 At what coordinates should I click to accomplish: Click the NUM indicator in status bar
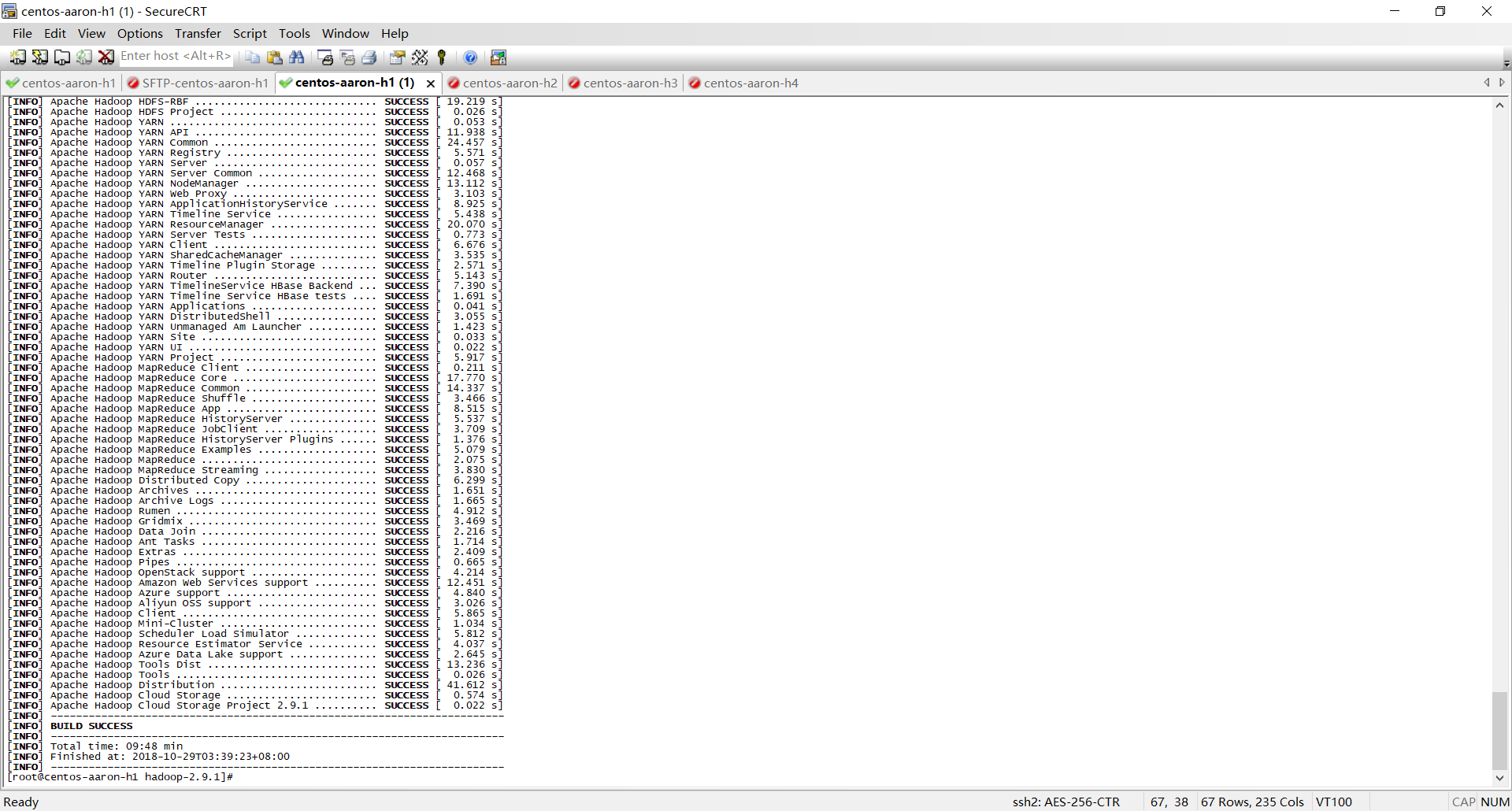coord(1495,802)
